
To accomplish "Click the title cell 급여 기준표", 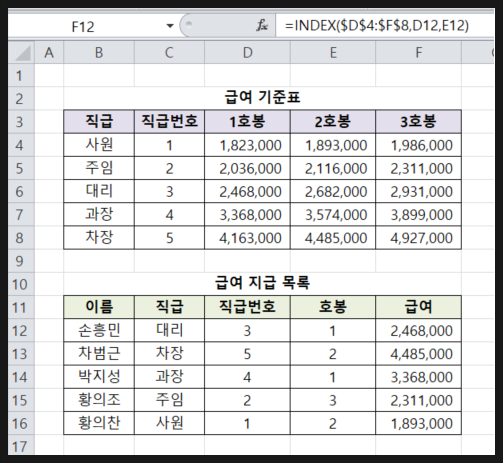I will click(x=263, y=98).
